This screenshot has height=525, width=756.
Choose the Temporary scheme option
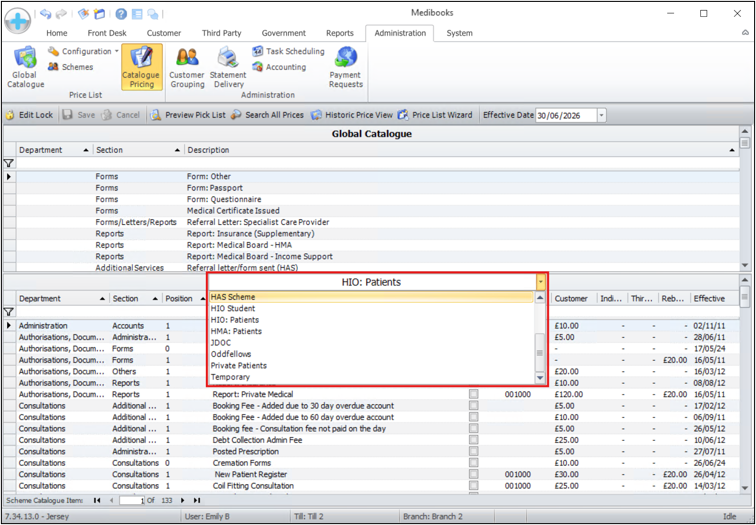click(371, 377)
